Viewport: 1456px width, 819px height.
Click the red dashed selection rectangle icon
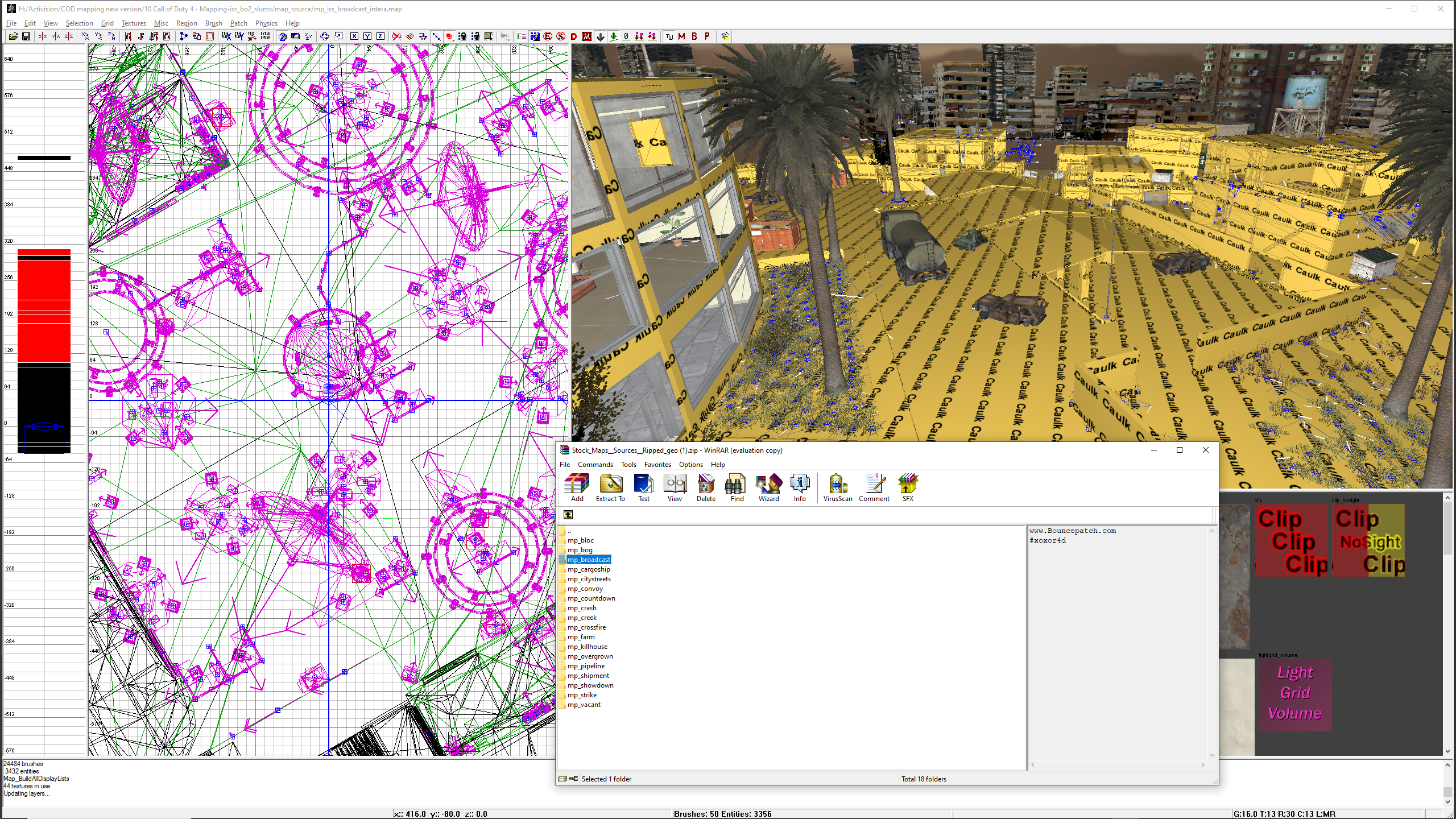[x=210, y=36]
